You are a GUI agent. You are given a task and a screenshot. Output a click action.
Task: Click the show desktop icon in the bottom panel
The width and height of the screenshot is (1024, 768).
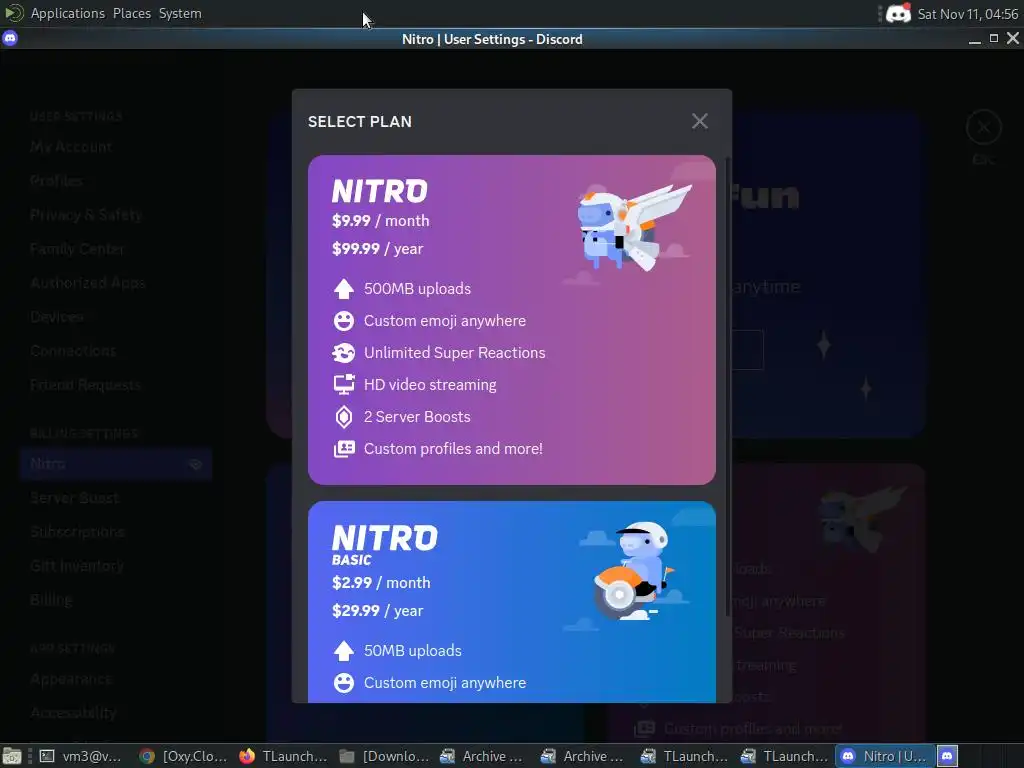click(11, 756)
